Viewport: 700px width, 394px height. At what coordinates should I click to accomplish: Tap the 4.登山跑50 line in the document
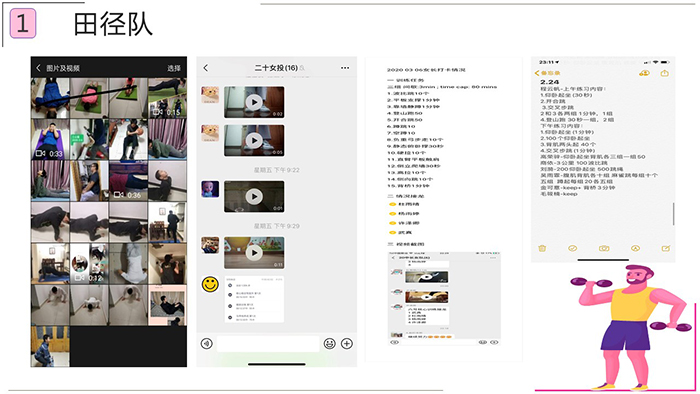[404, 113]
